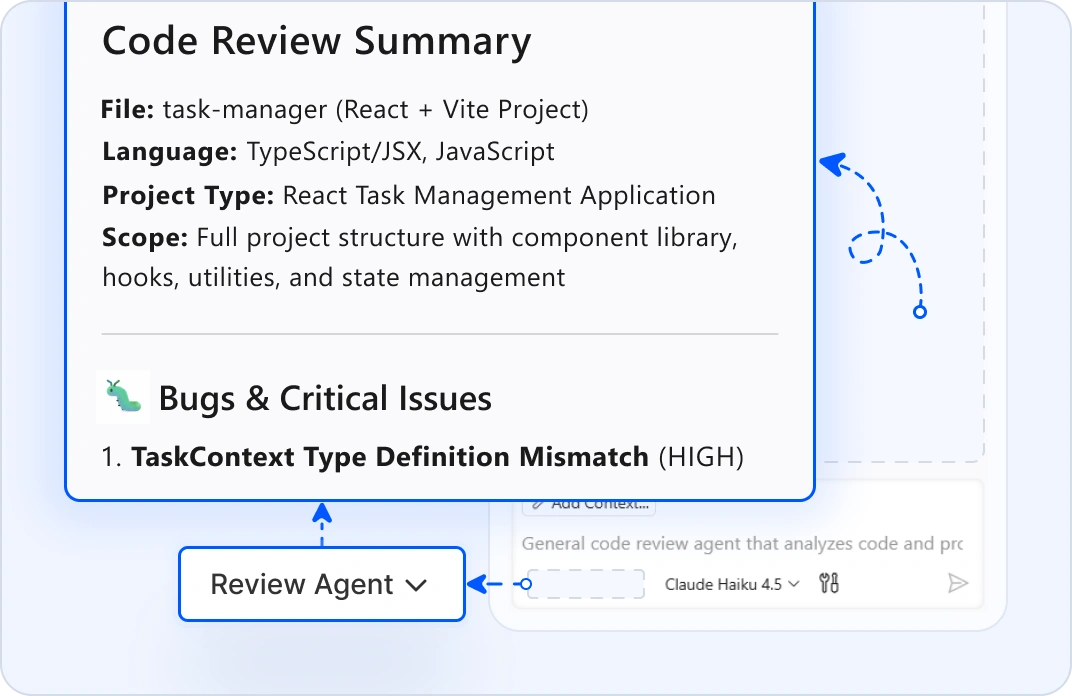Click the Code Review Summary heading
Image resolution: width=1072 pixels, height=696 pixels.
tap(316, 42)
